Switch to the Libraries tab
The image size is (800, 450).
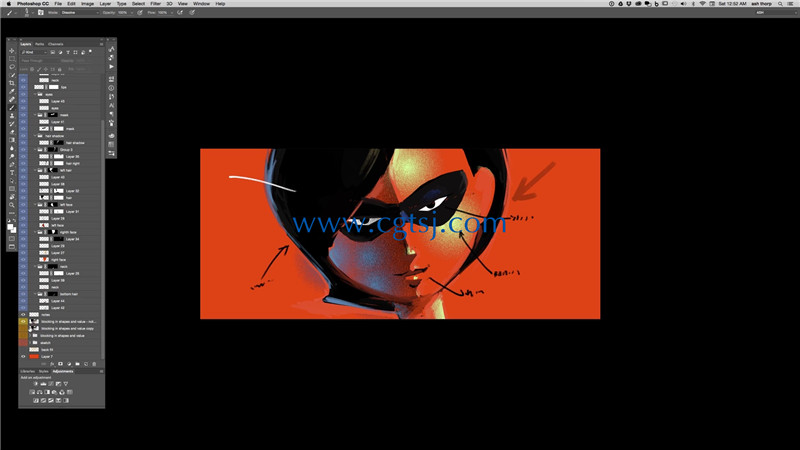point(28,371)
